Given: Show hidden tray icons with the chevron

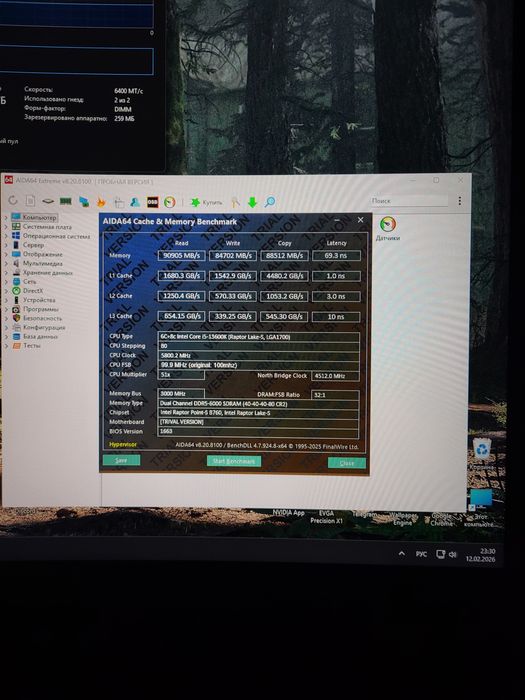Looking at the screenshot, I should point(402,554).
